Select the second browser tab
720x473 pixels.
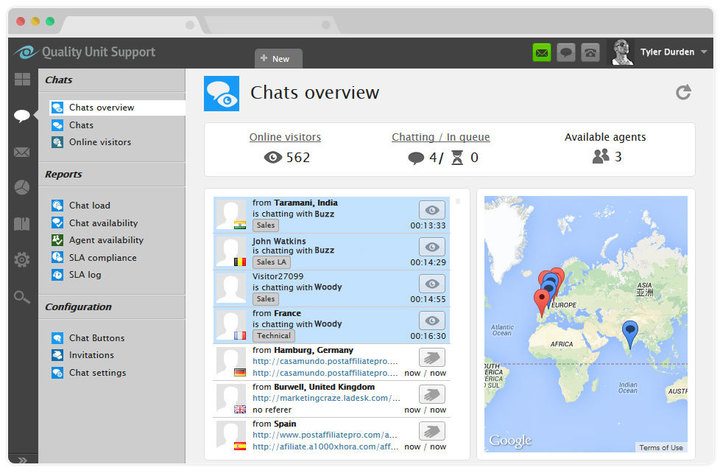tap(271, 25)
